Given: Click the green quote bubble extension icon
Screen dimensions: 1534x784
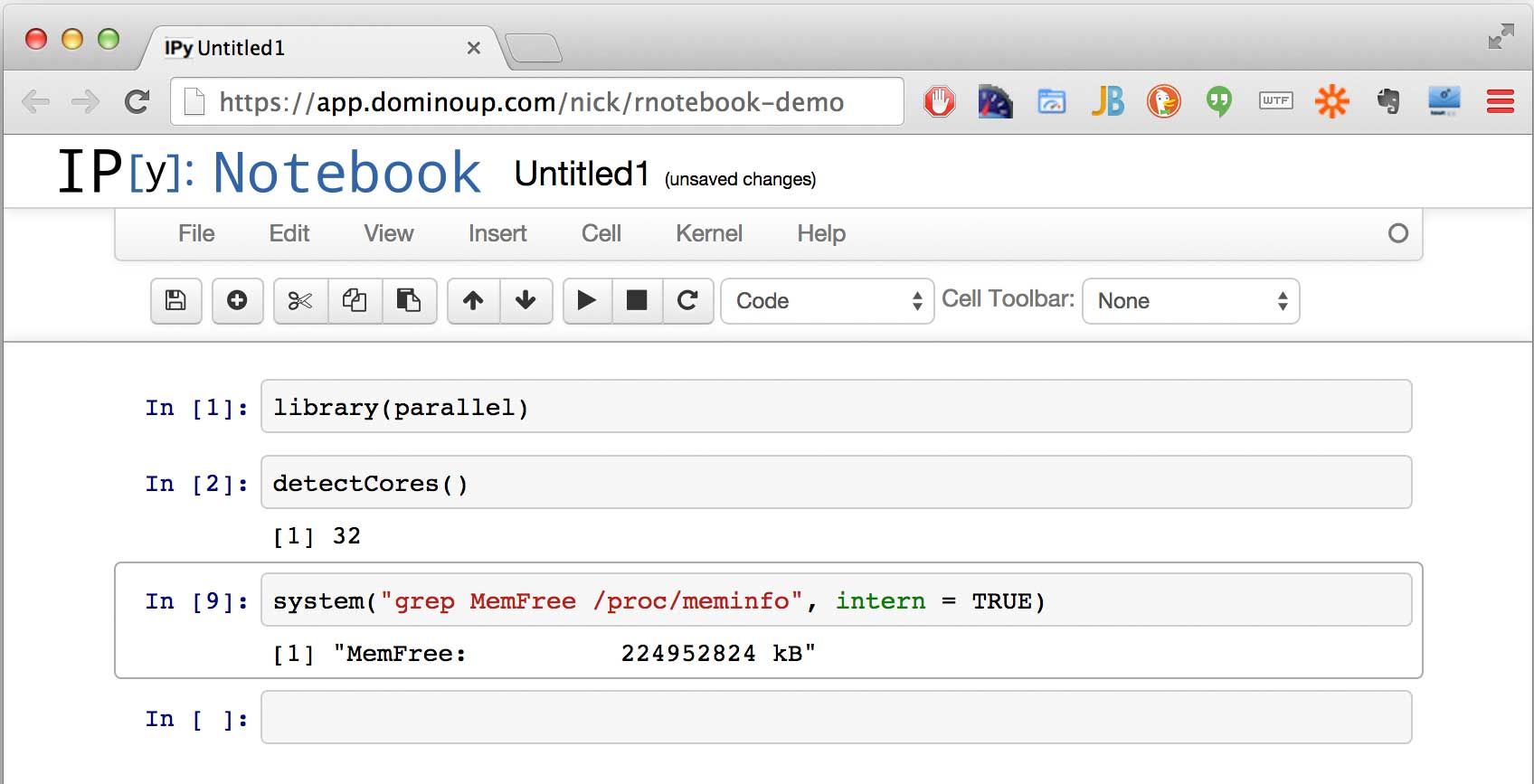Looking at the screenshot, I should [x=1219, y=101].
